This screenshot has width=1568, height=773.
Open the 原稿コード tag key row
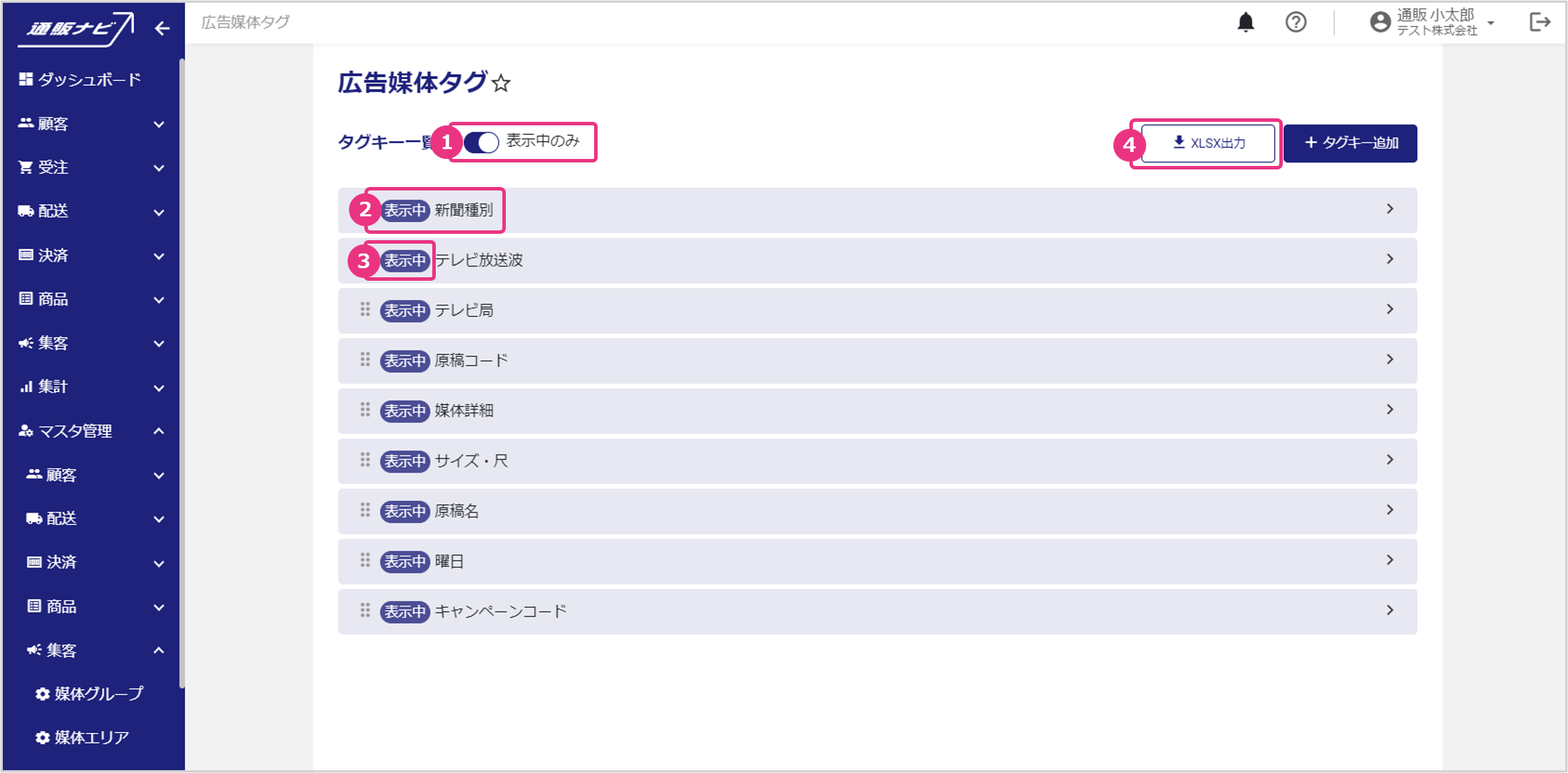coord(876,361)
